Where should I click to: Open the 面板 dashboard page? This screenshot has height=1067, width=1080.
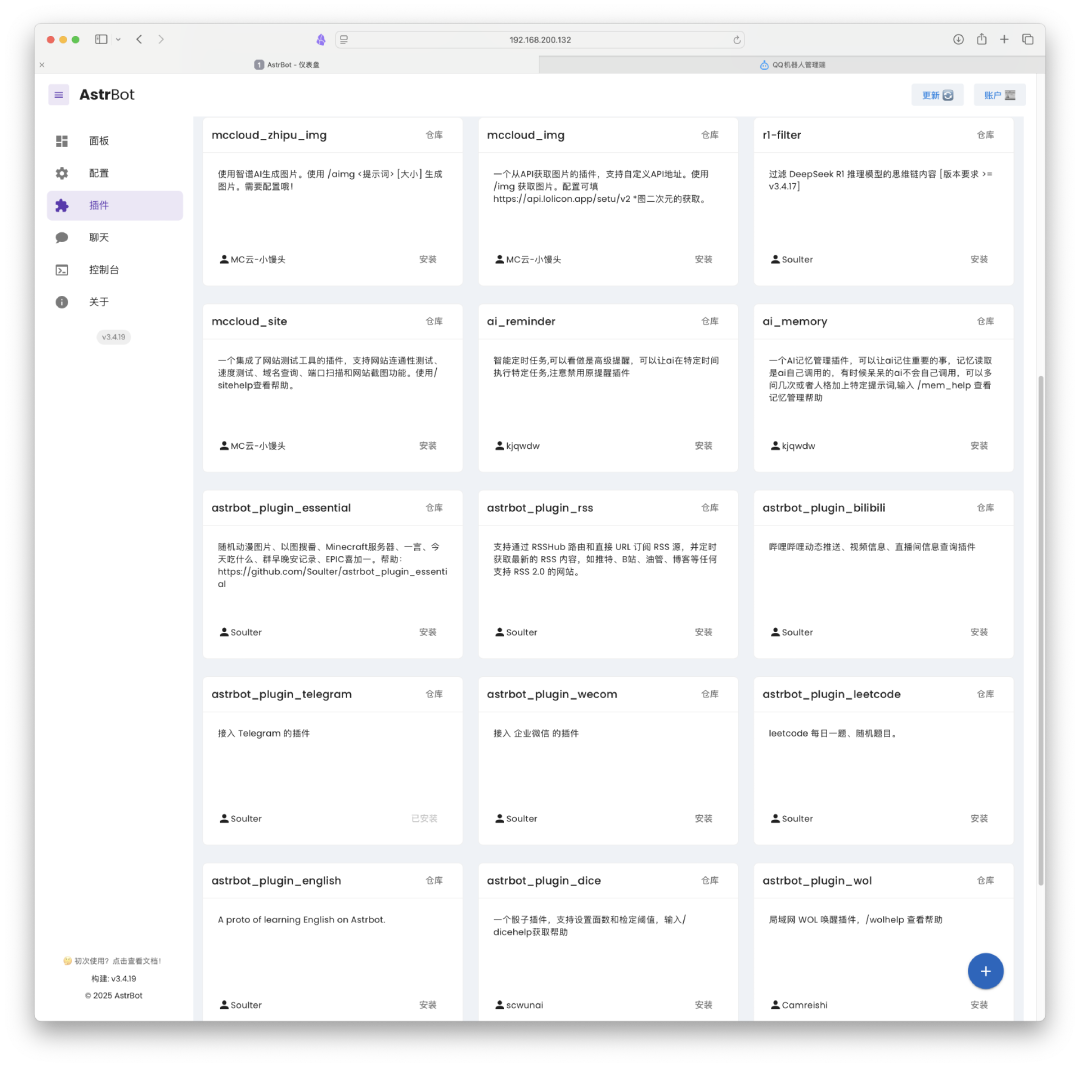coord(115,141)
